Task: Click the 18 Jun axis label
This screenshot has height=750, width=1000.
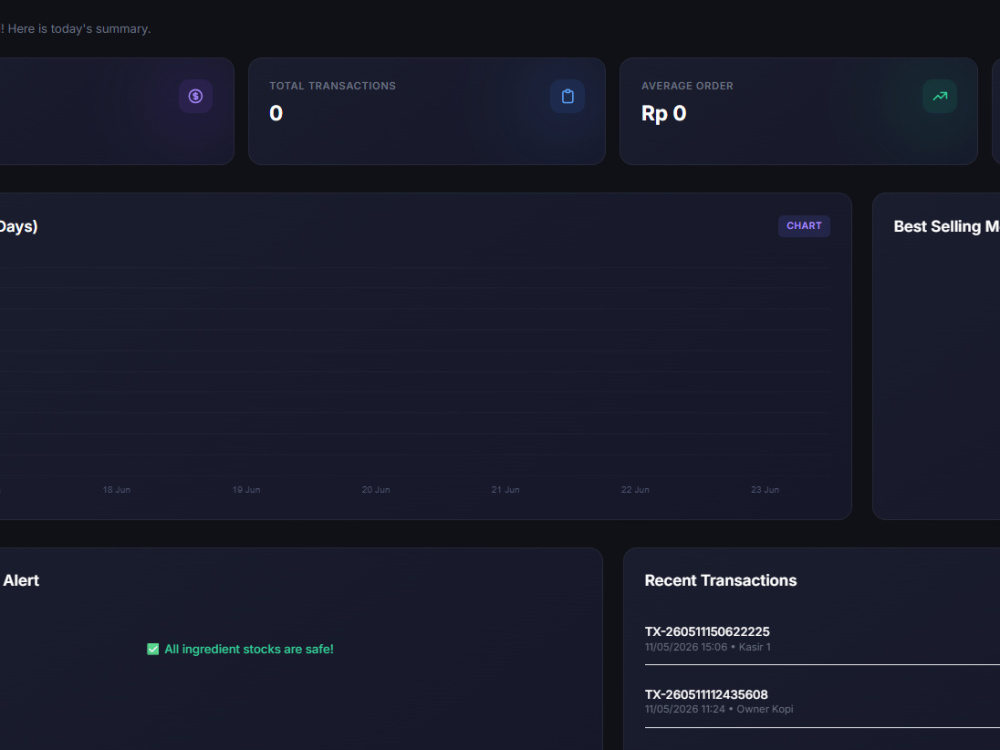Action: point(117,490)
